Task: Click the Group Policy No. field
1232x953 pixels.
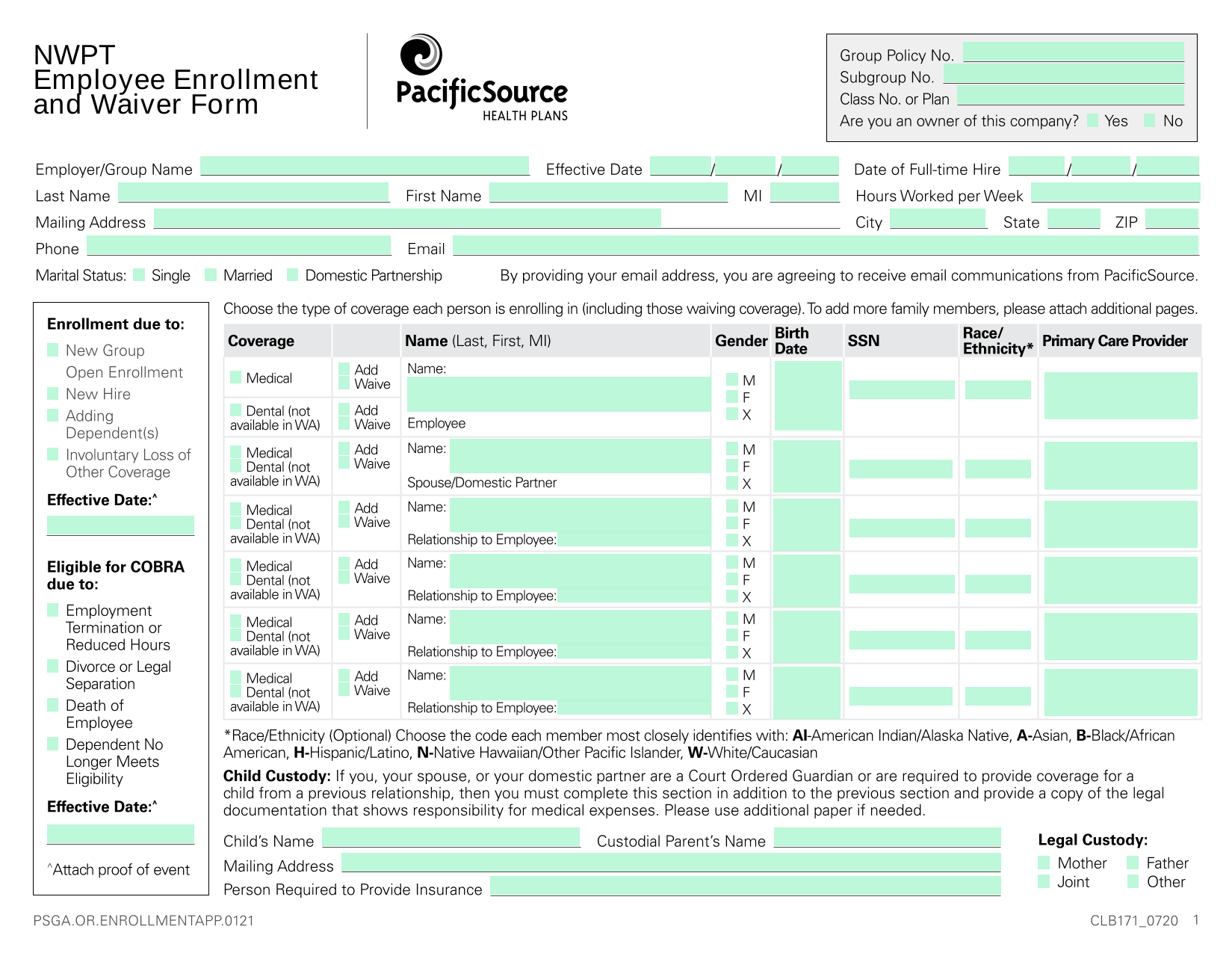Action: click(1074, 52)
